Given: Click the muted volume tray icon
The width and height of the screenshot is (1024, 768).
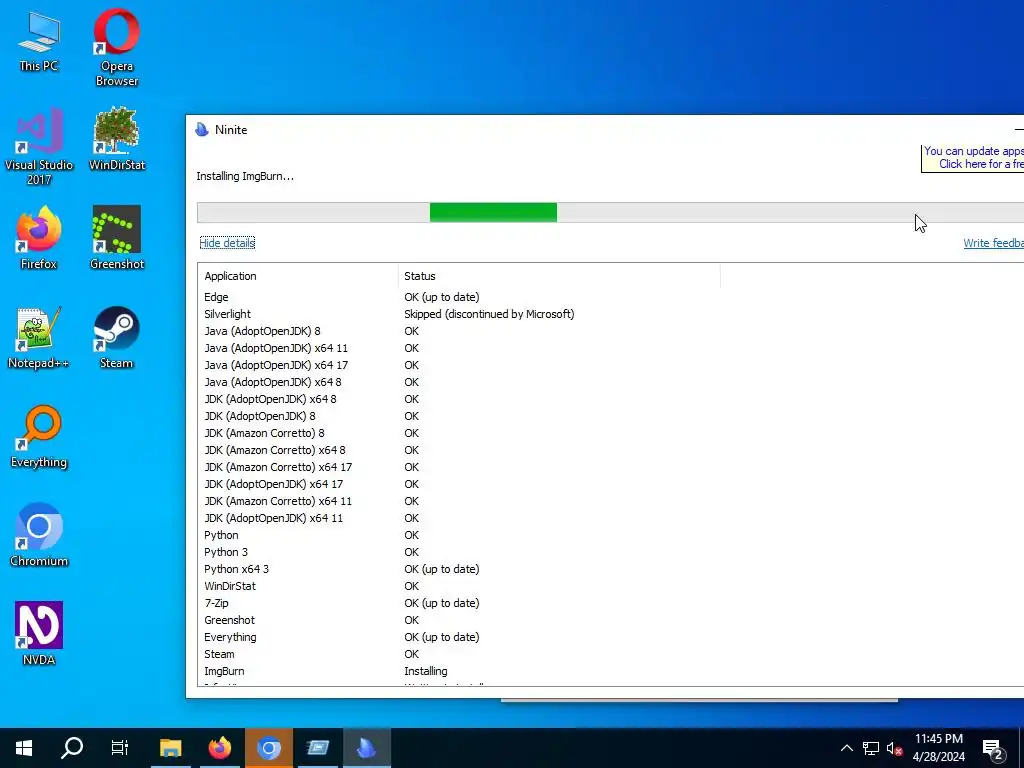Looking at the screenshot, I should coord(894,748).
